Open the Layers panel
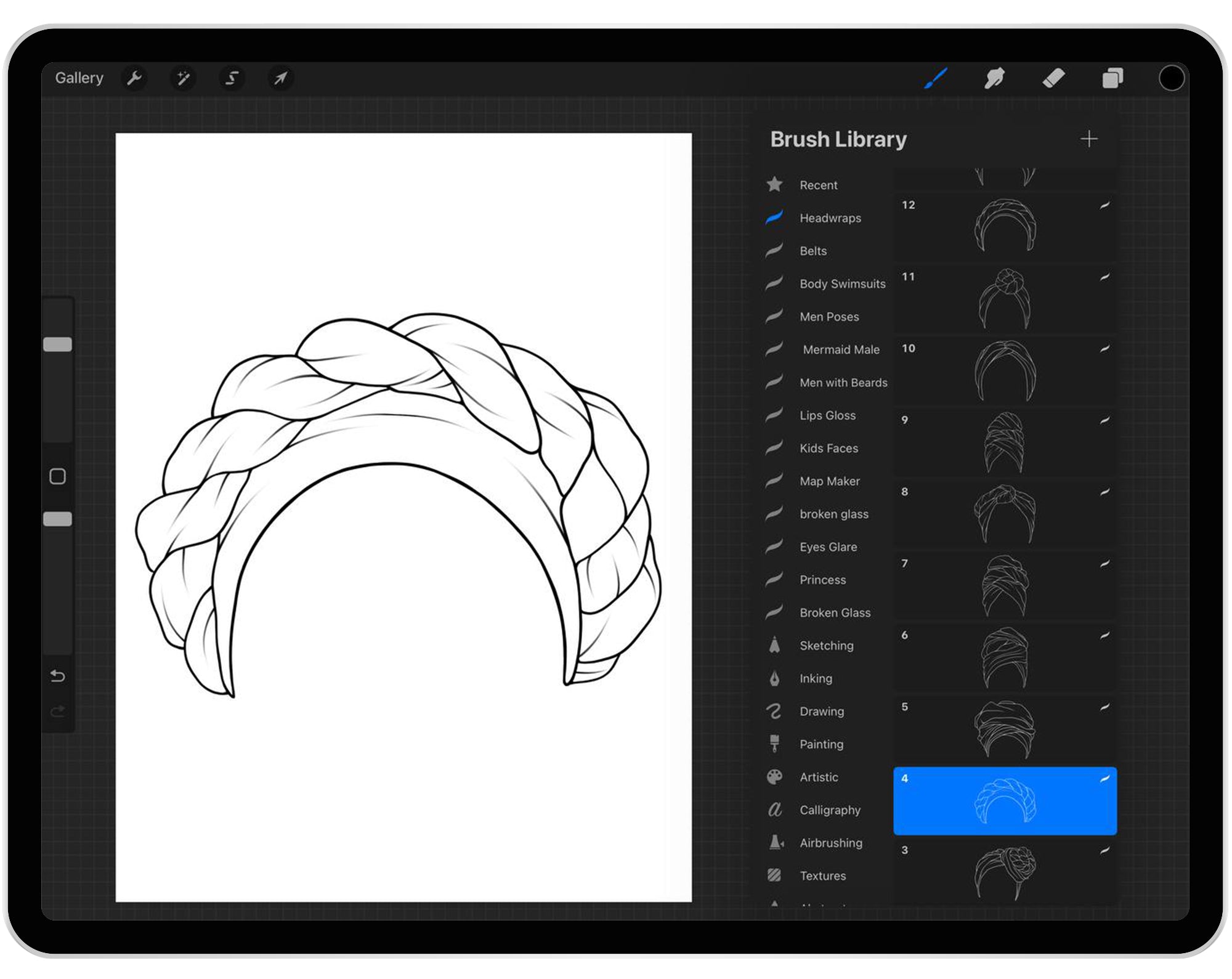The image size is (1232, 979). 1112,78
